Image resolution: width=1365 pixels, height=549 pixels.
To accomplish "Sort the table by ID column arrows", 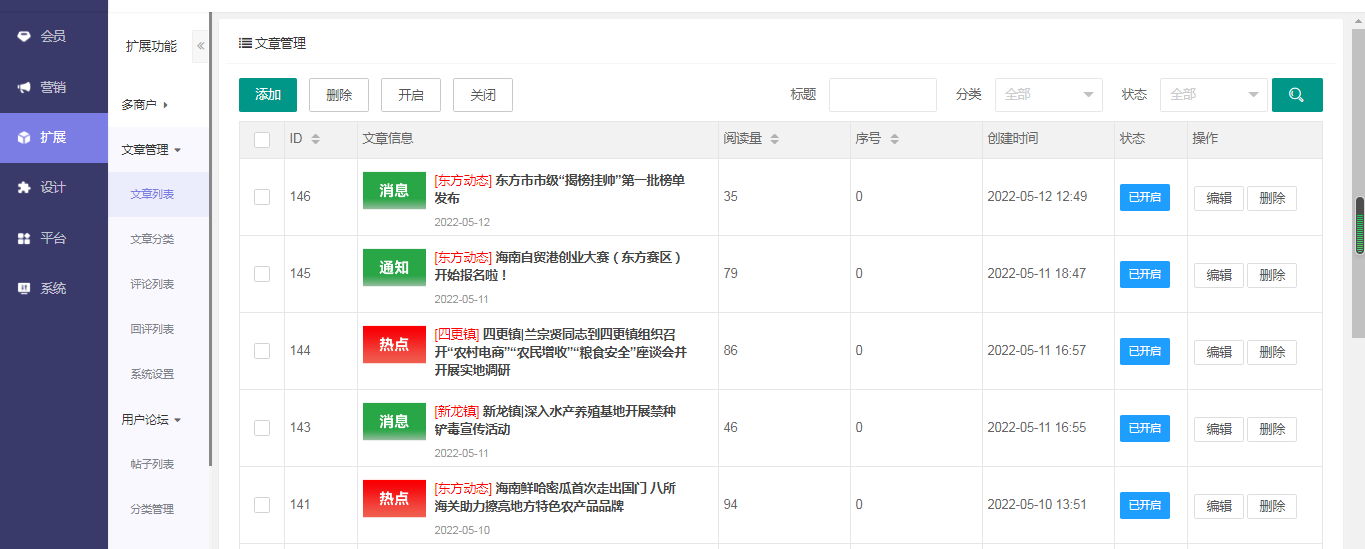I will (316, 139).
